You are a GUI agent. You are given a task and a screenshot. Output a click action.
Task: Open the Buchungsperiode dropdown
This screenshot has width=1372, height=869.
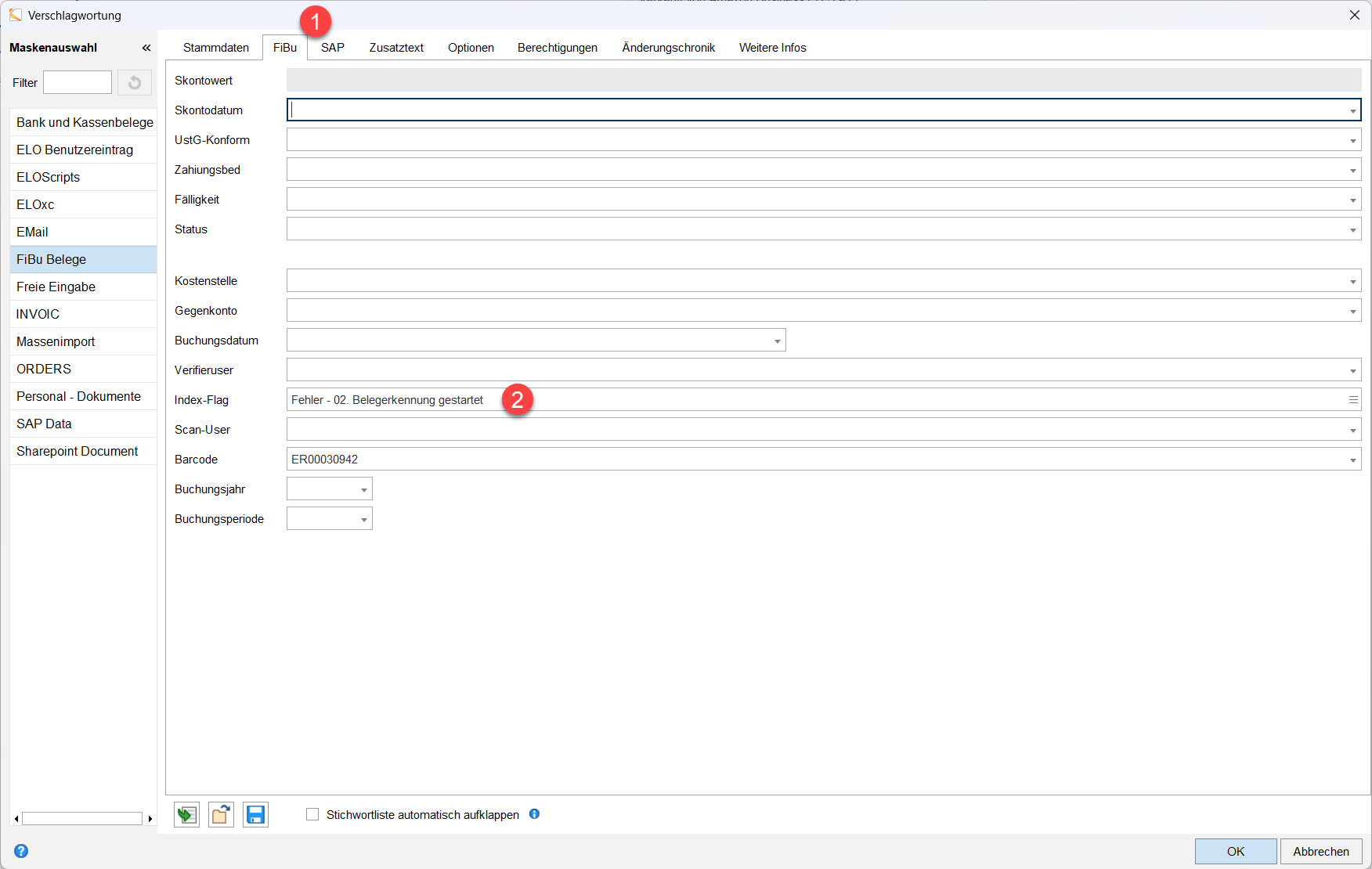tap(363, 519)
